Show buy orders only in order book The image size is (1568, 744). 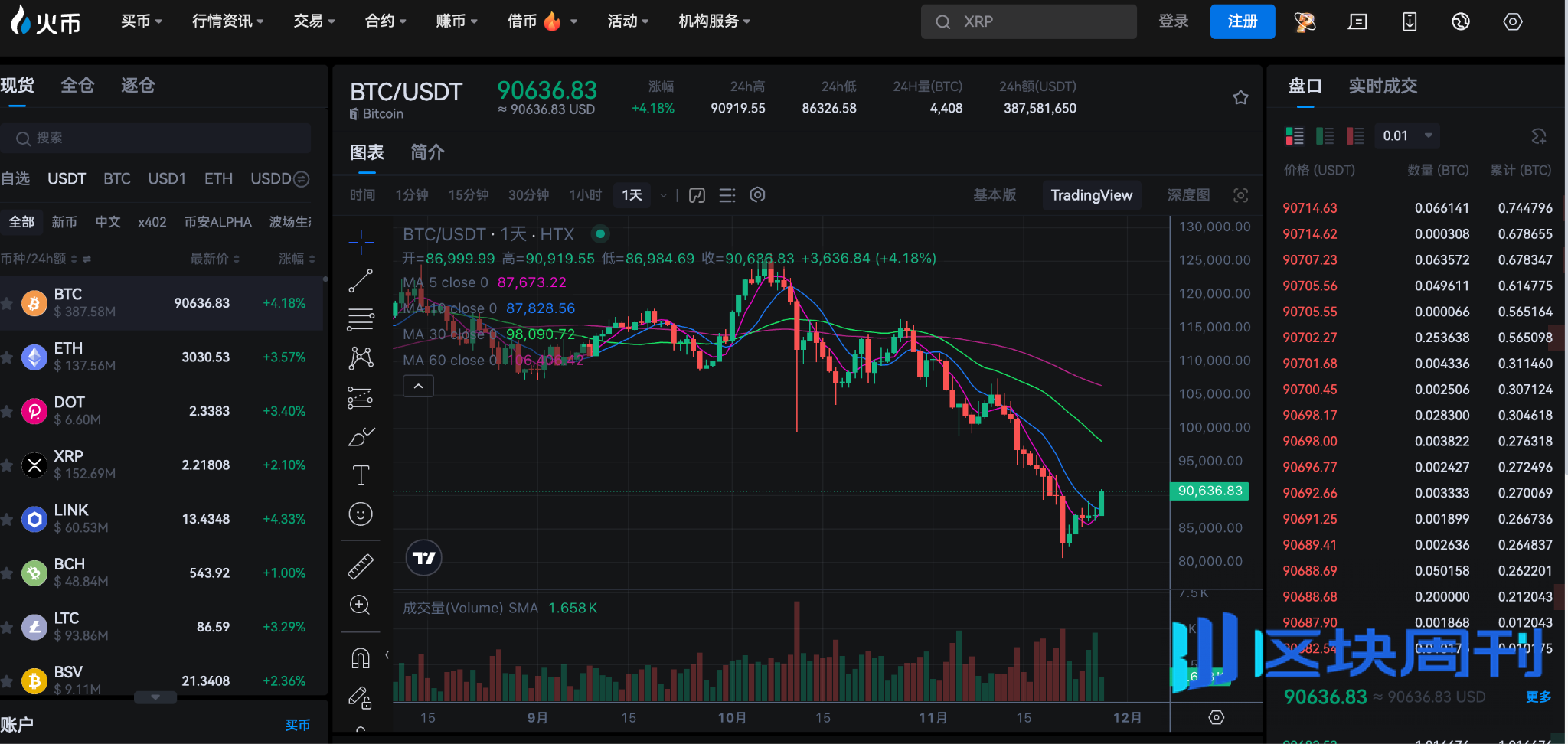[1325, 136]
